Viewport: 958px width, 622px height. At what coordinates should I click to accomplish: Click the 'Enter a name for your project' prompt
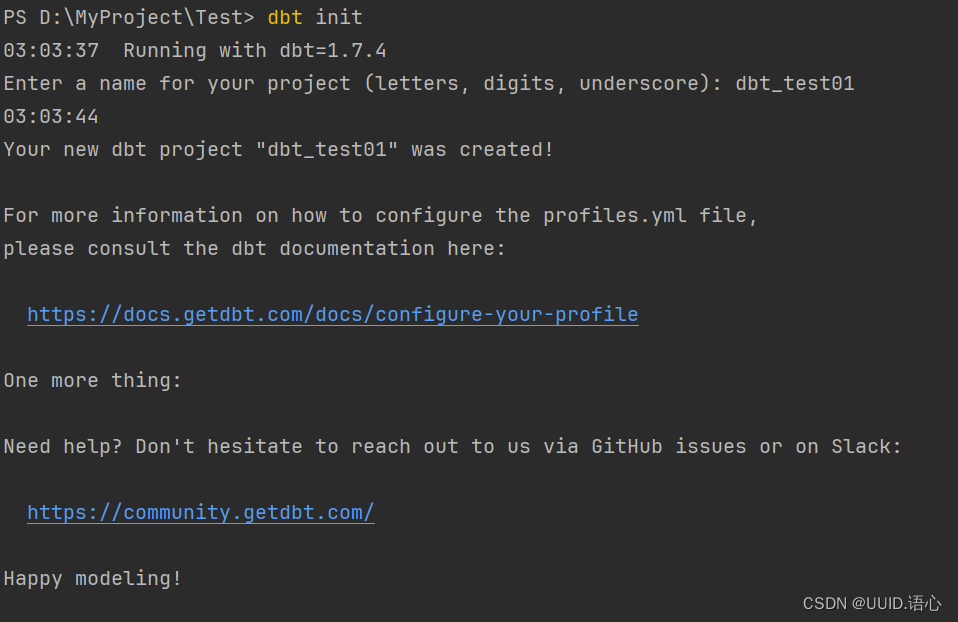(177, 83)
